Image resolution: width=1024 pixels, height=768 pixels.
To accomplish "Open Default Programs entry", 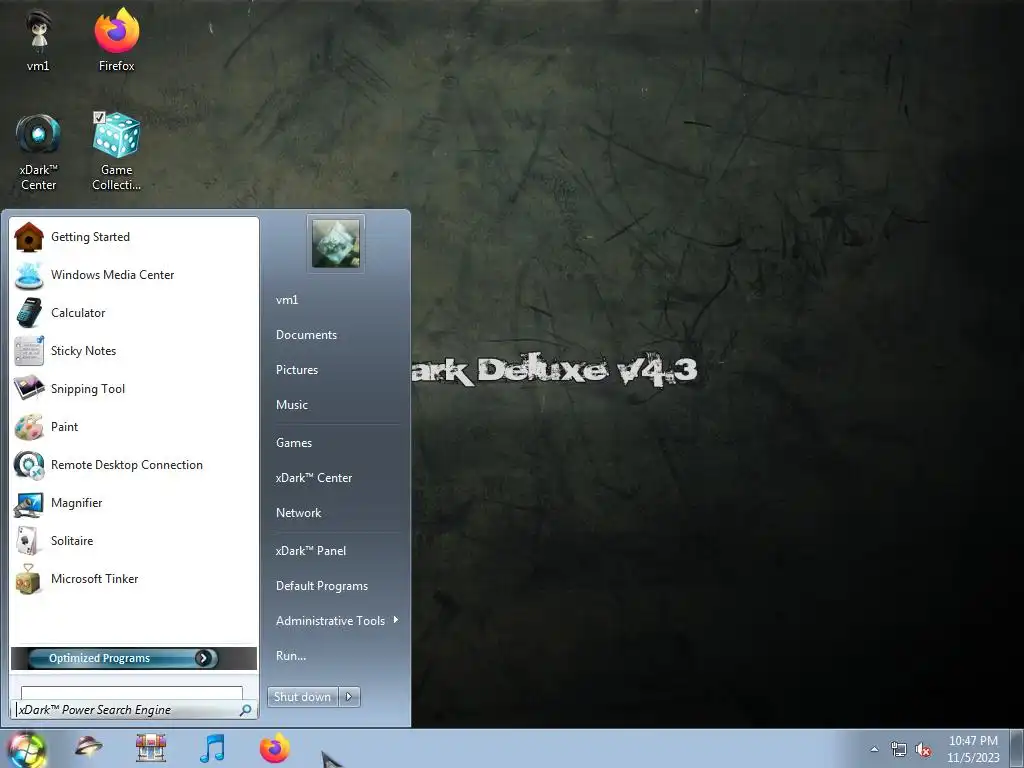I will click(322, 586).
